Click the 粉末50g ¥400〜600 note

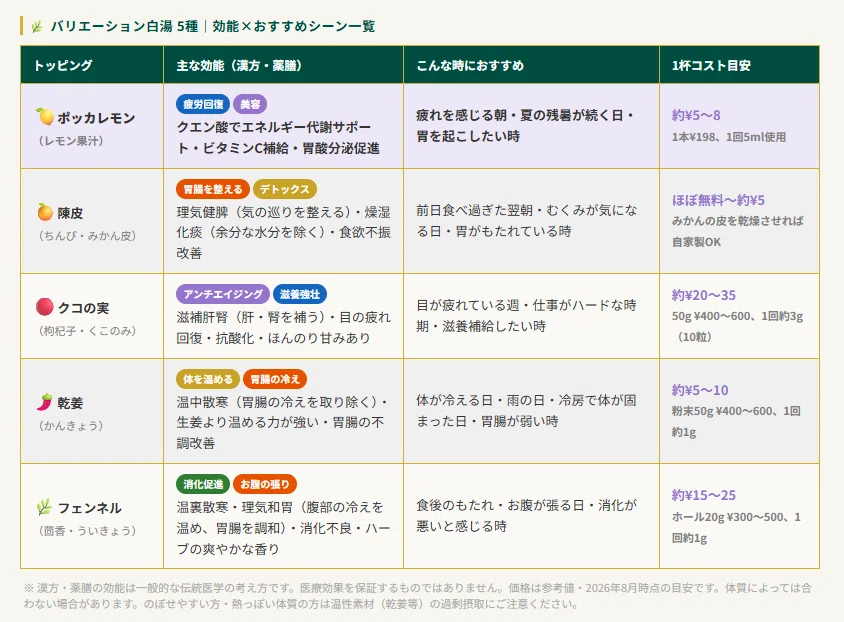pos(721,411)
